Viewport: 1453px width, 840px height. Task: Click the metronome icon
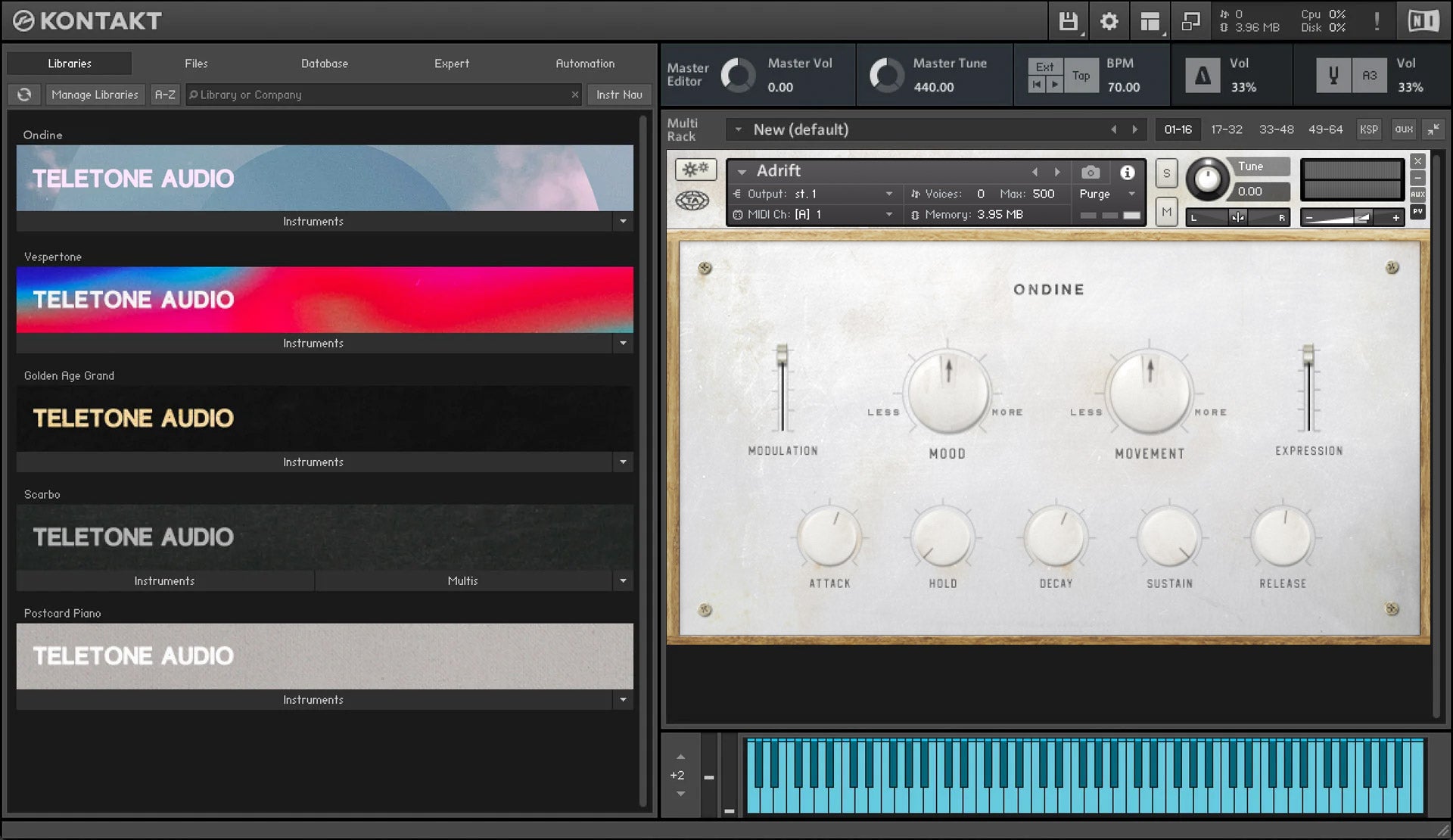(x=1203, y=75)
